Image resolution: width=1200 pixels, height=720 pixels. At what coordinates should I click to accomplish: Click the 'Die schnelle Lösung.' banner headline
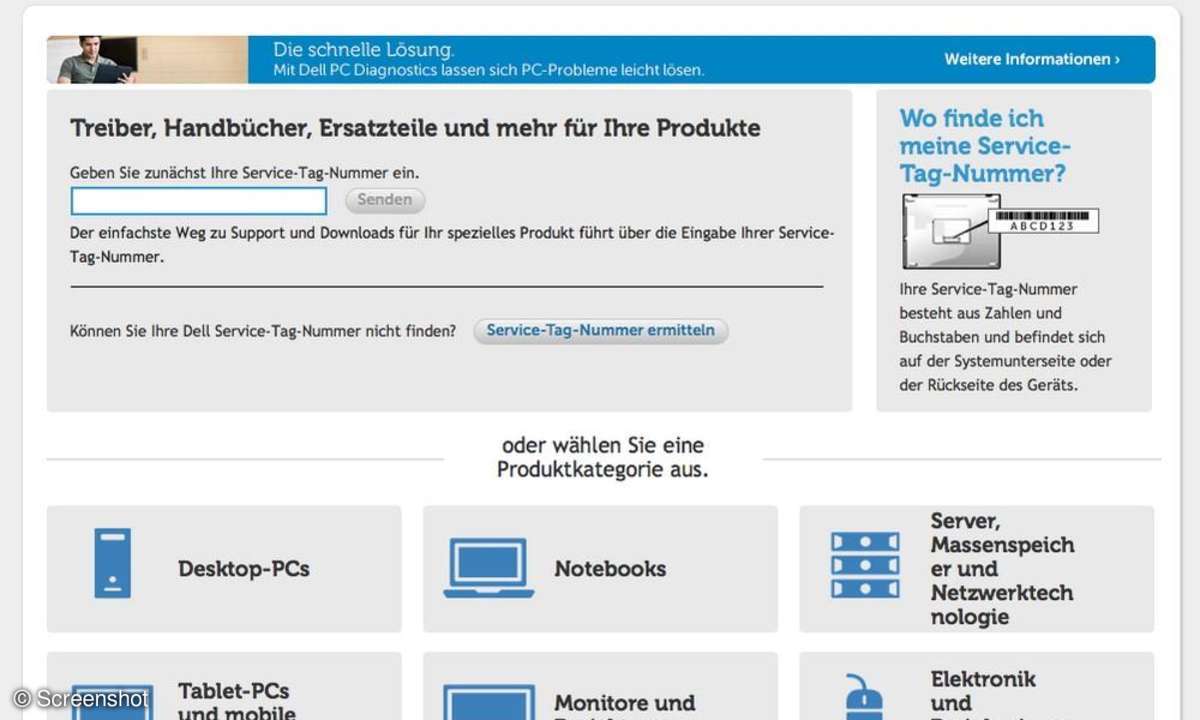click(x=364, y=49)
